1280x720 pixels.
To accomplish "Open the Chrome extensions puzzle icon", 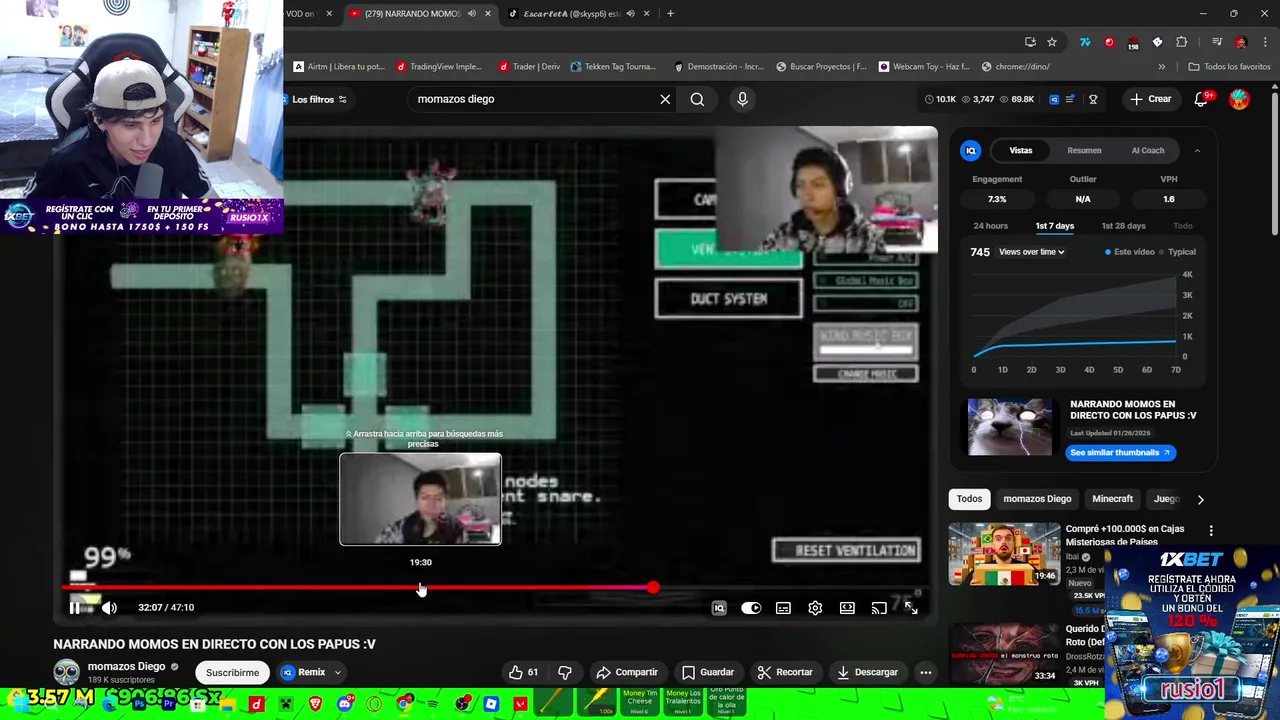I will (1182, 42).
